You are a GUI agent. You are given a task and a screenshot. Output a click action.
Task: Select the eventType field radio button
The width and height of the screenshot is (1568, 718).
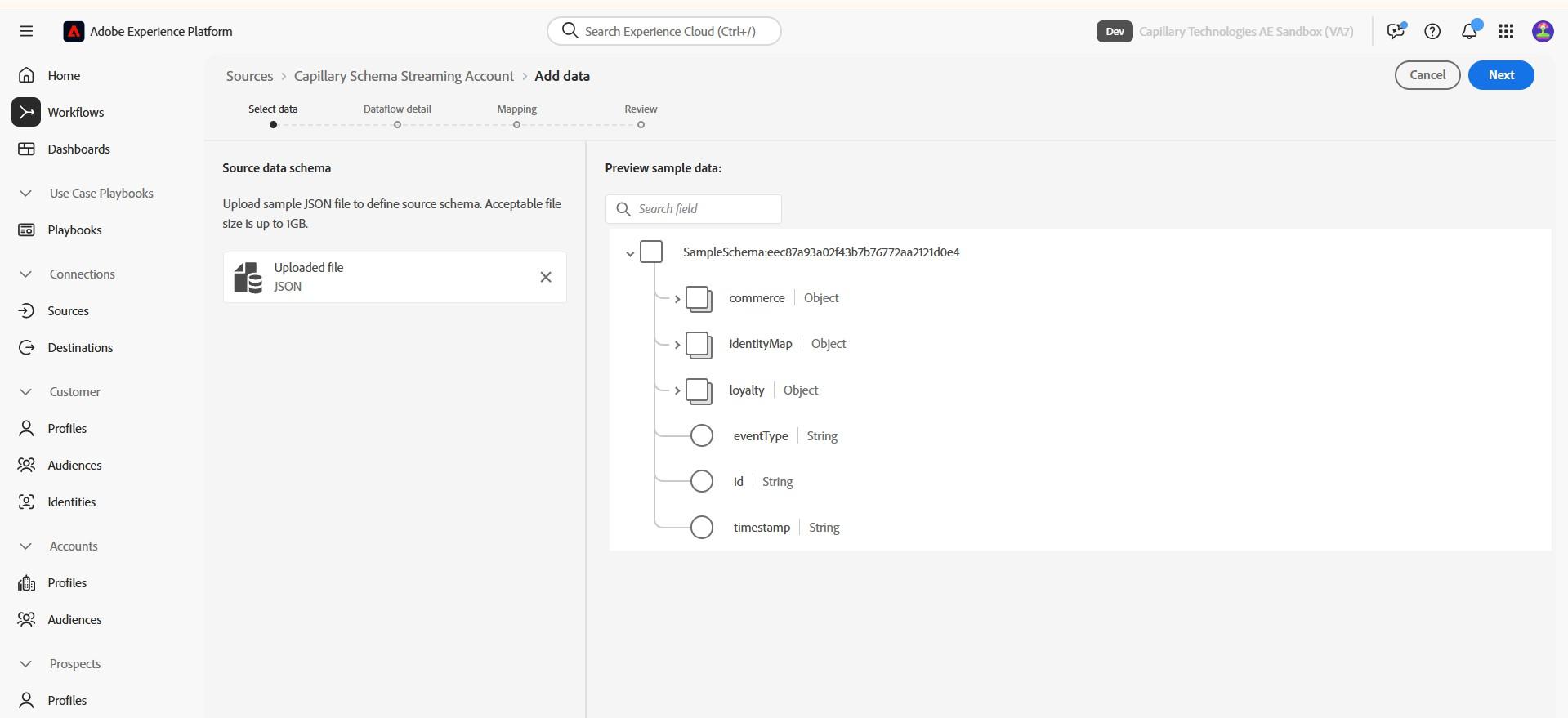(702, 435)
